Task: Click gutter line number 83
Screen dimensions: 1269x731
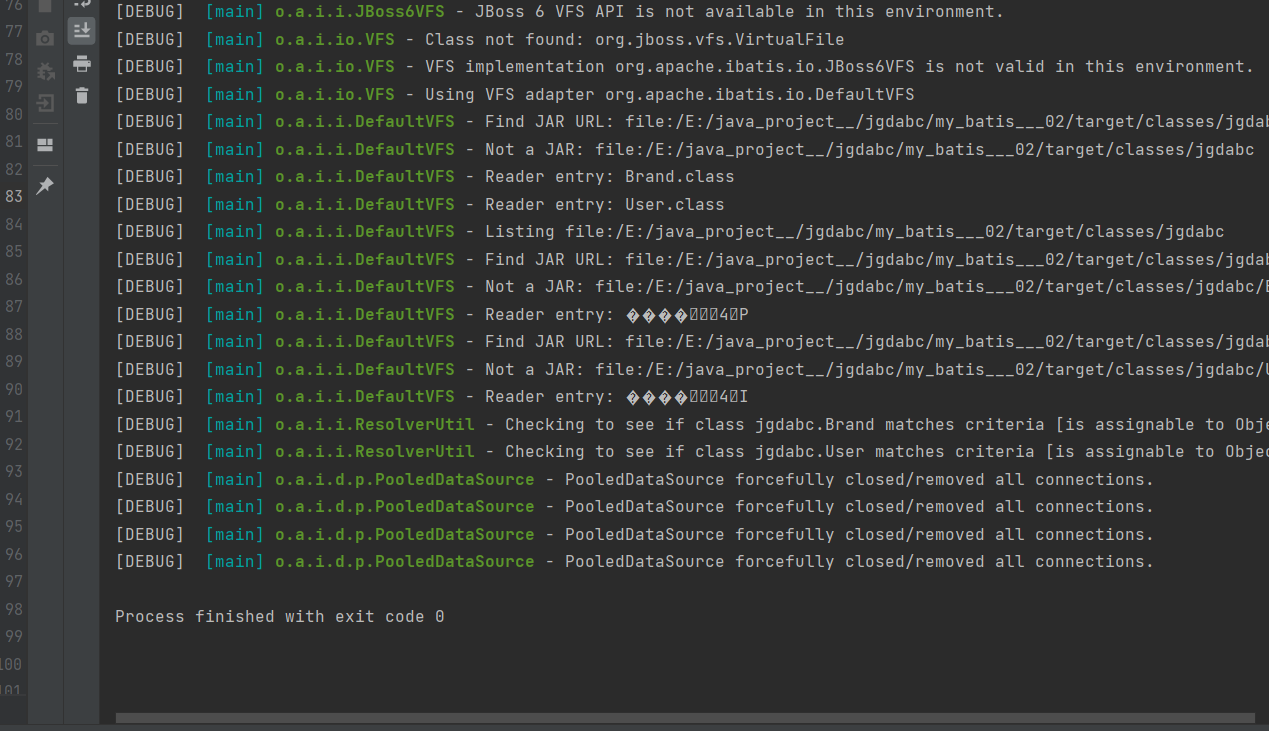Action: click(14, 197)
